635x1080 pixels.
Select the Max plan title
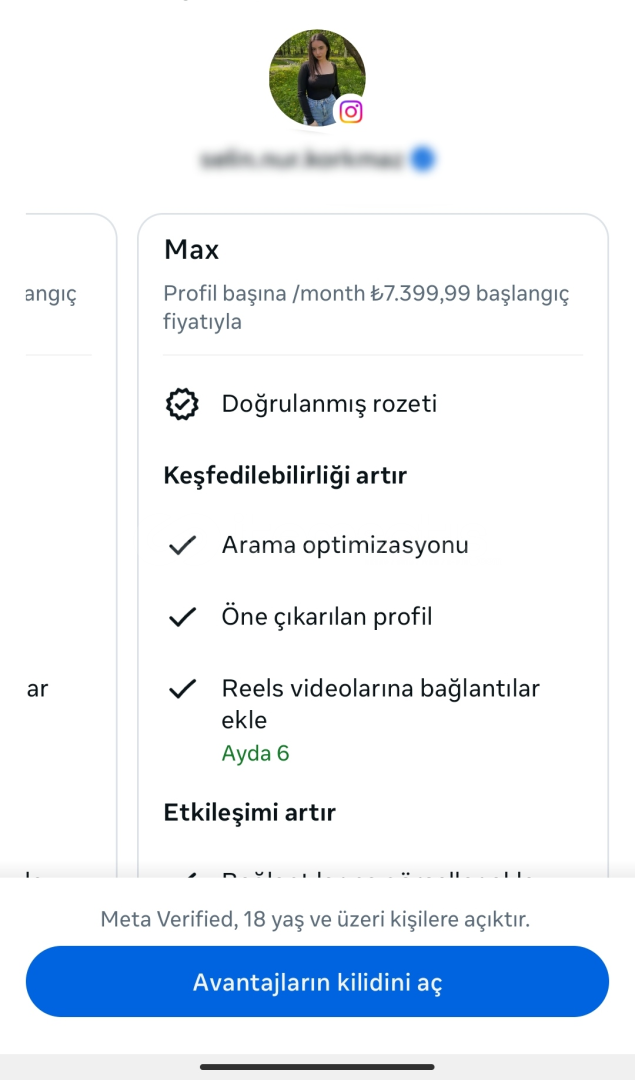point(191,249)
